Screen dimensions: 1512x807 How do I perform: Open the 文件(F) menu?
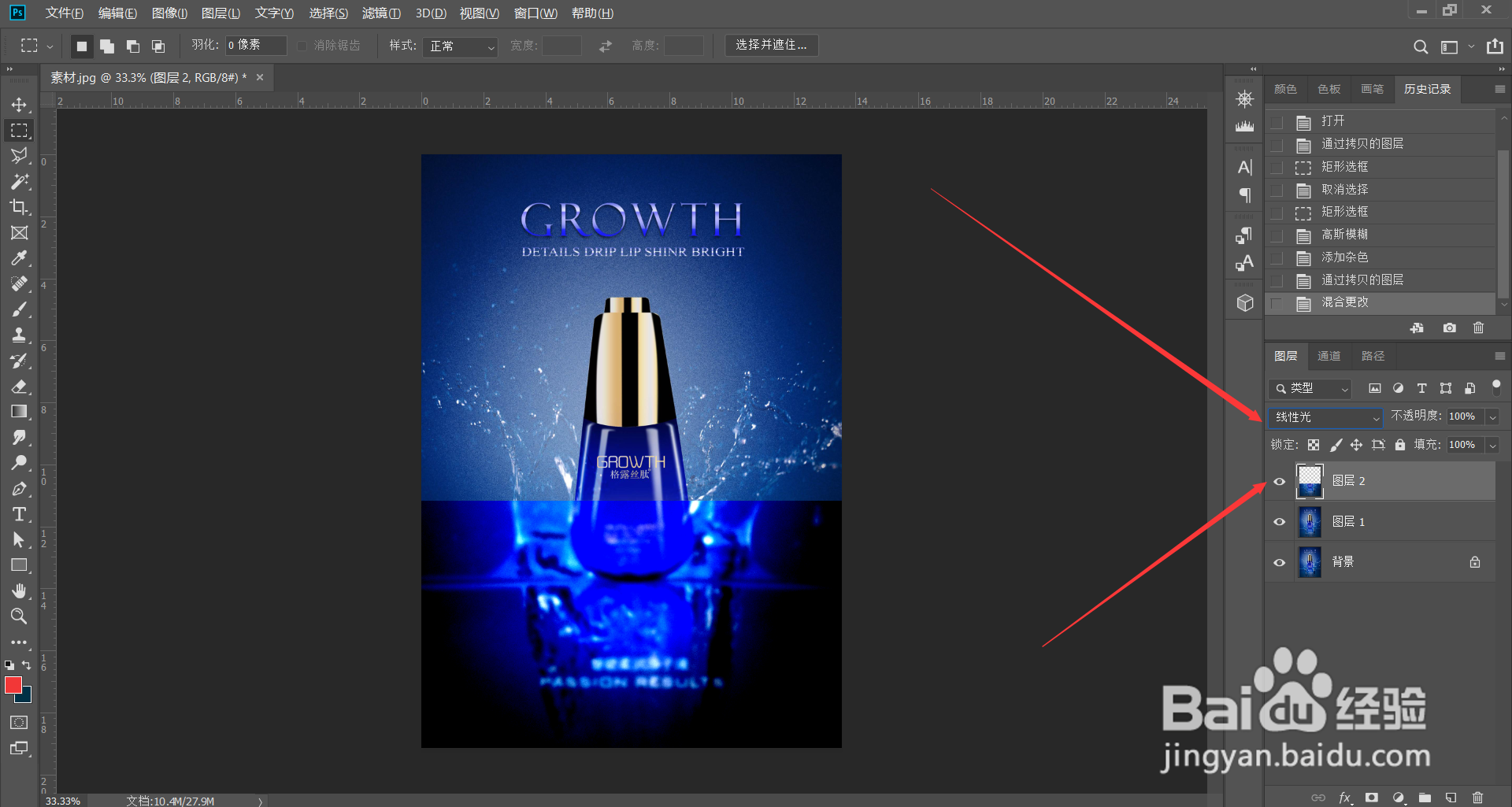(64, 13)
